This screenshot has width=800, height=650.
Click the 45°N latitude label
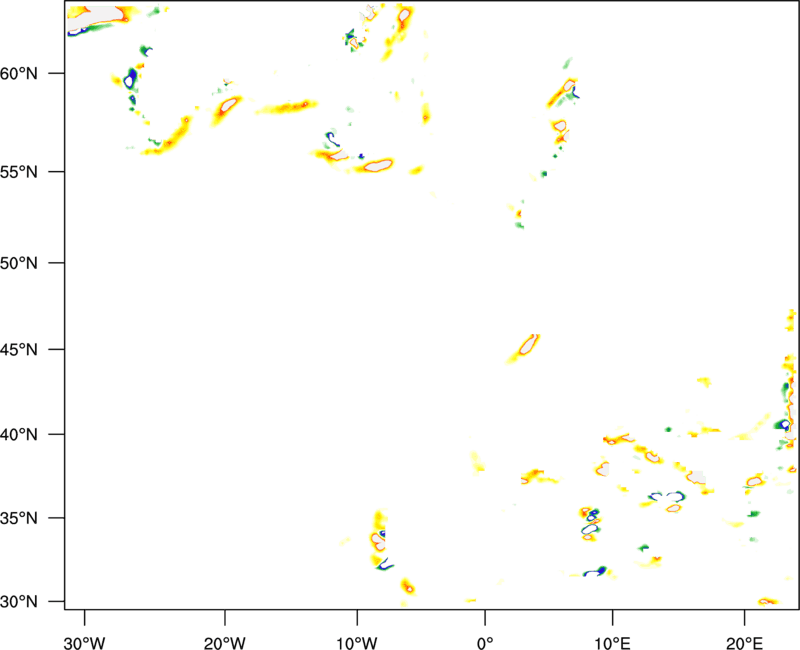(19, 349)
